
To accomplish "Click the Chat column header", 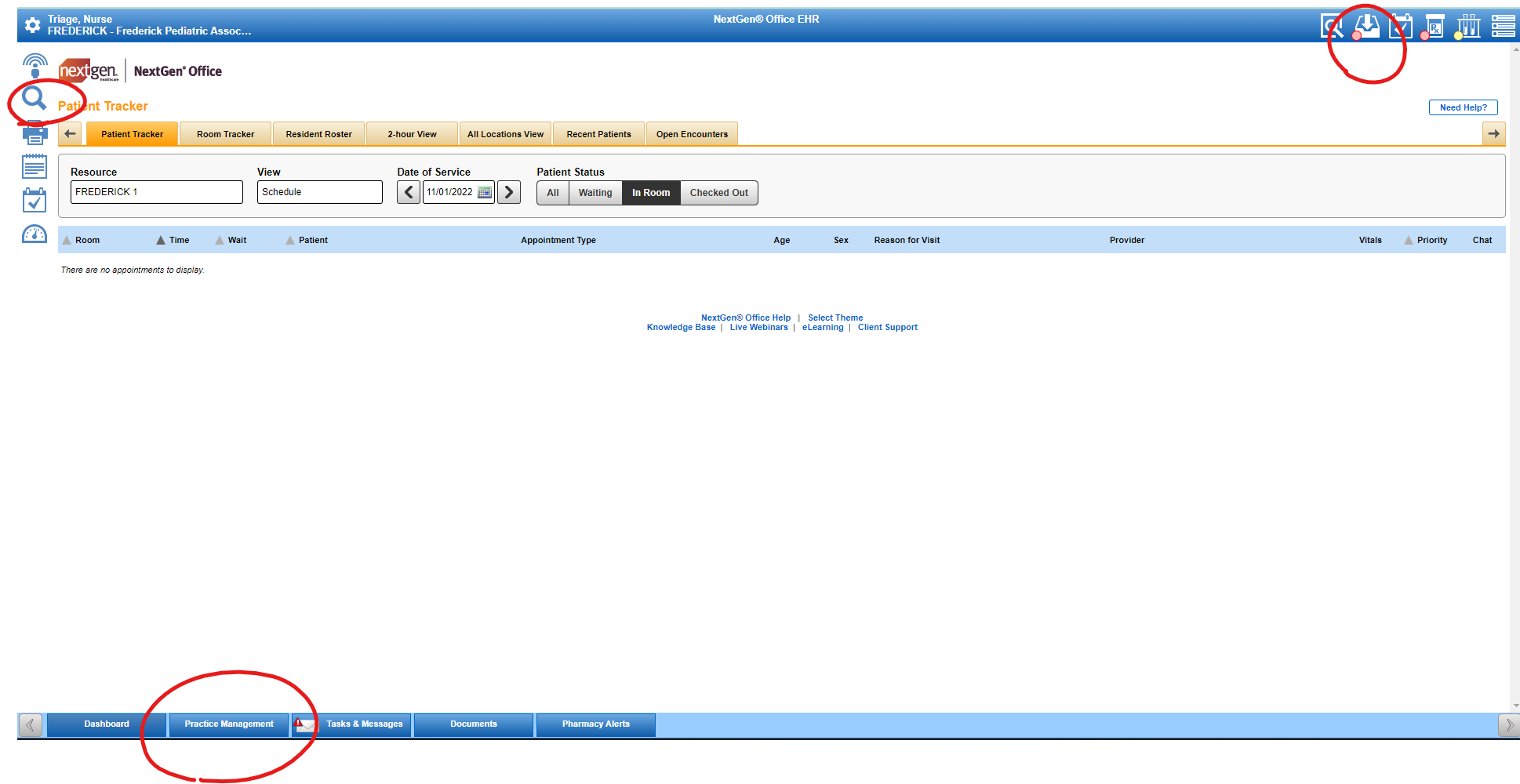I will [1482, 240].
